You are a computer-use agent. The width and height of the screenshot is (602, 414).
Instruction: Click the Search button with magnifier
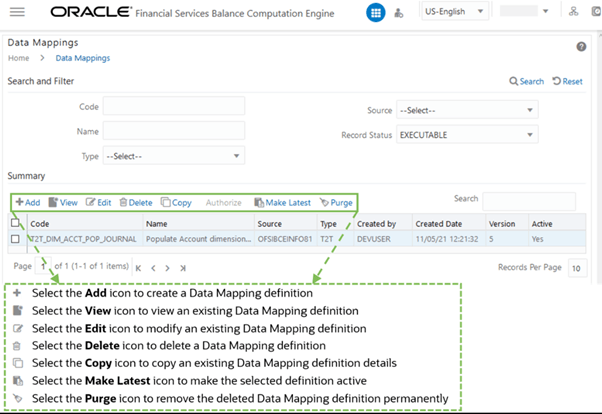(x=526, y=81)
